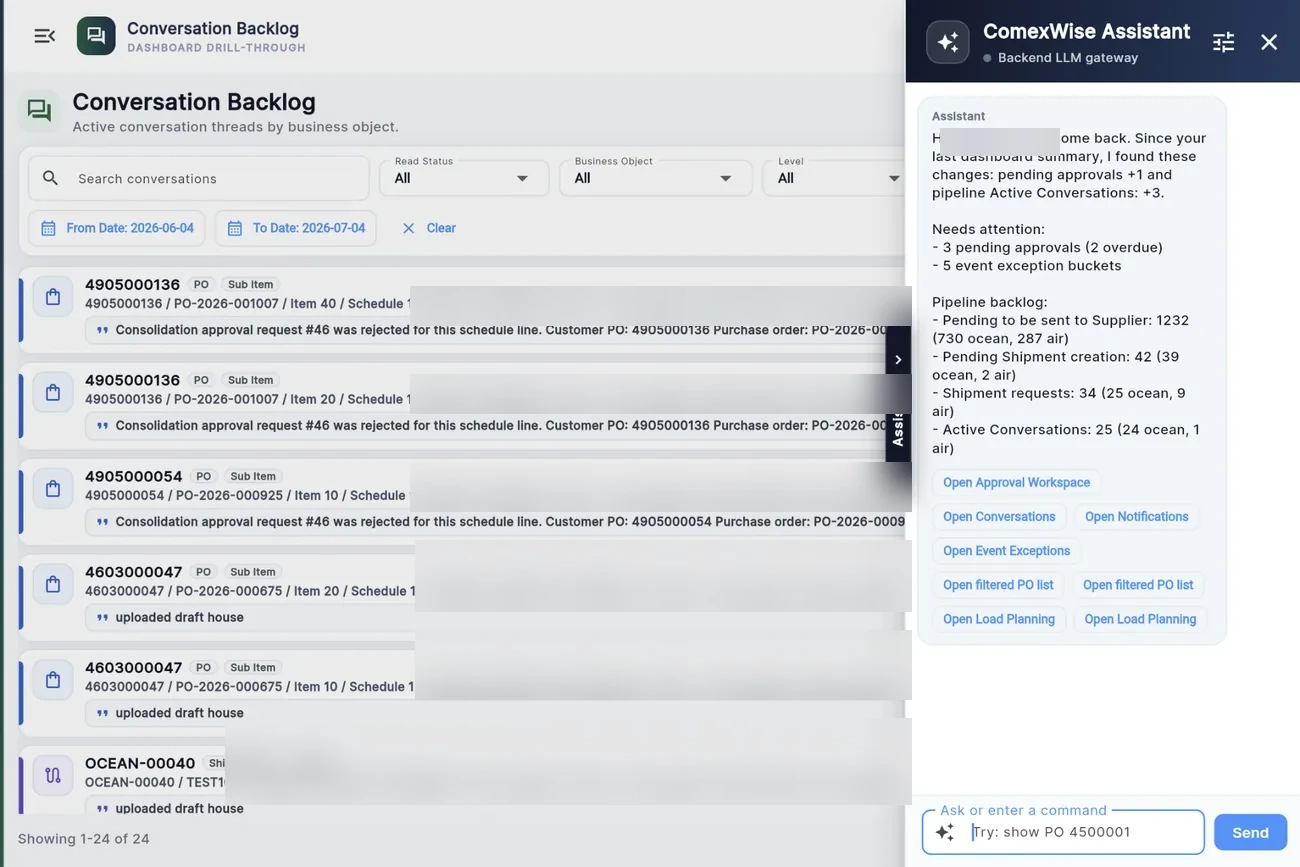Click 'Showing 1-24 of 24' footer text

tap(83, 838)
